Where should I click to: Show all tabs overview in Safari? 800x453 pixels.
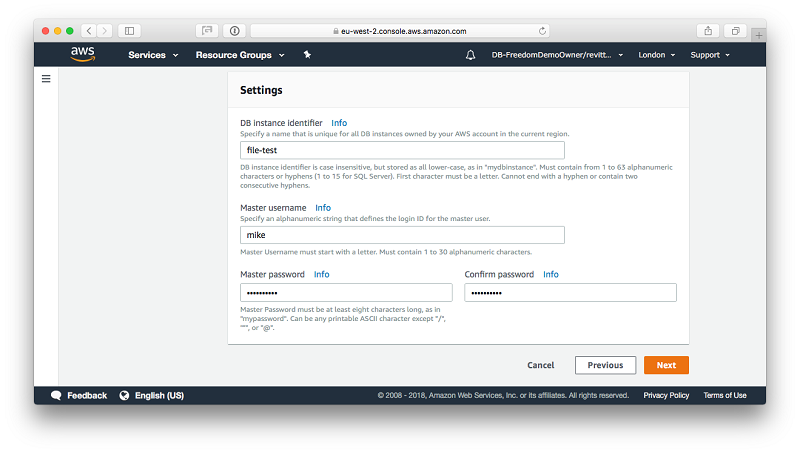(x=735, y=31)
